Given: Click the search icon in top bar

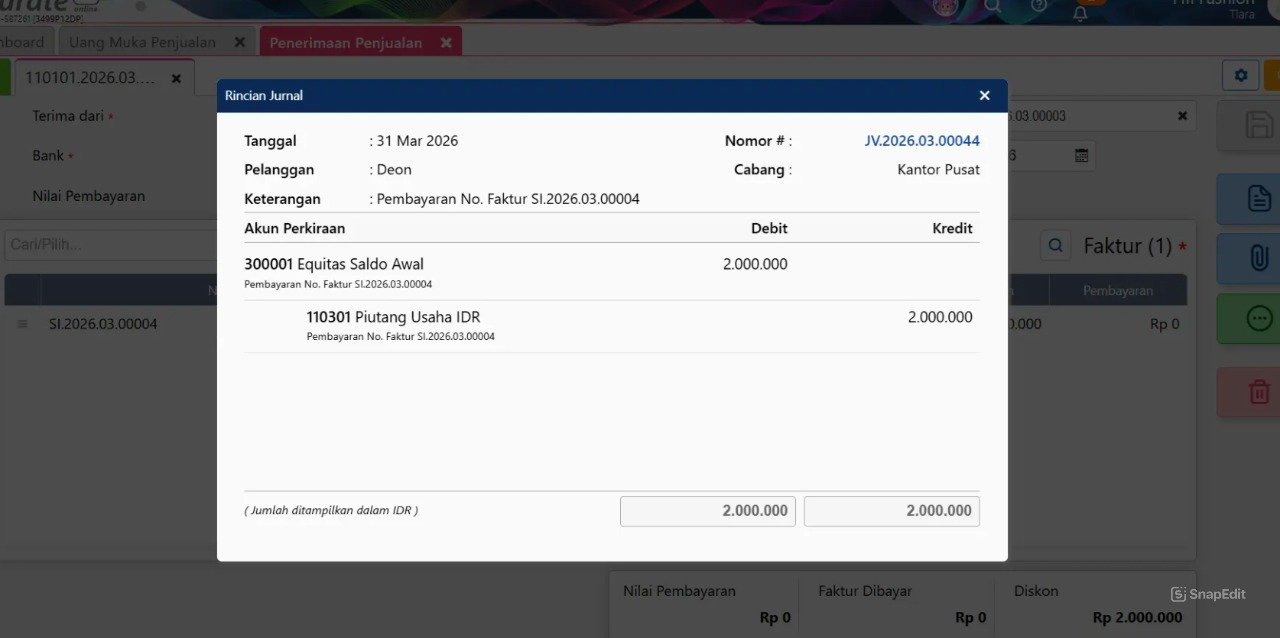Looking at the screenshot, I should click(x=992, y=6).
